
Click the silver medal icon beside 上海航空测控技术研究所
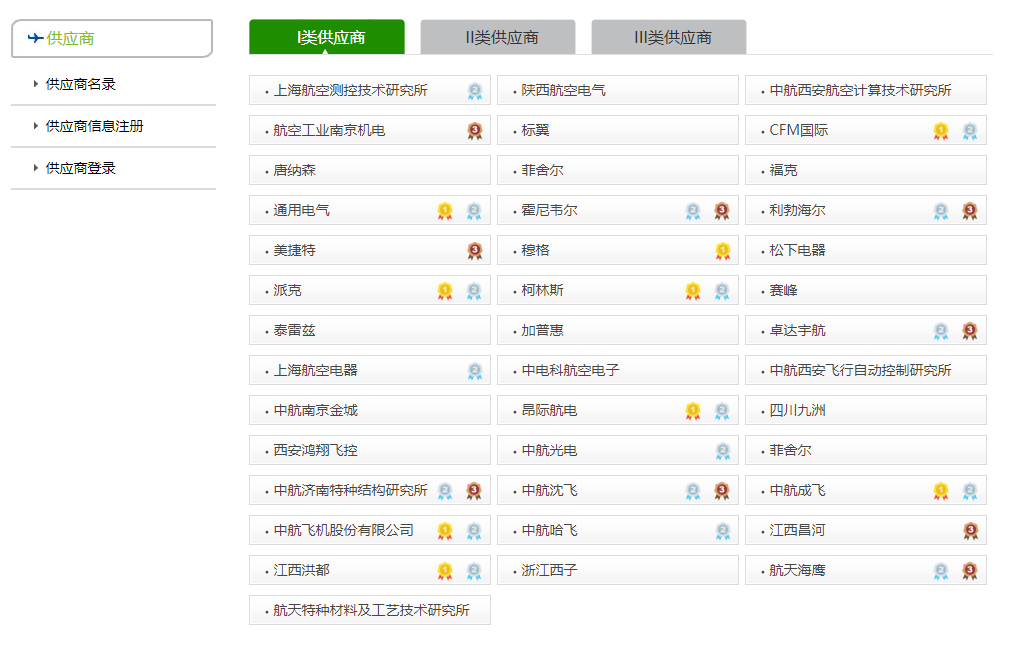click(x=475, y=91)
